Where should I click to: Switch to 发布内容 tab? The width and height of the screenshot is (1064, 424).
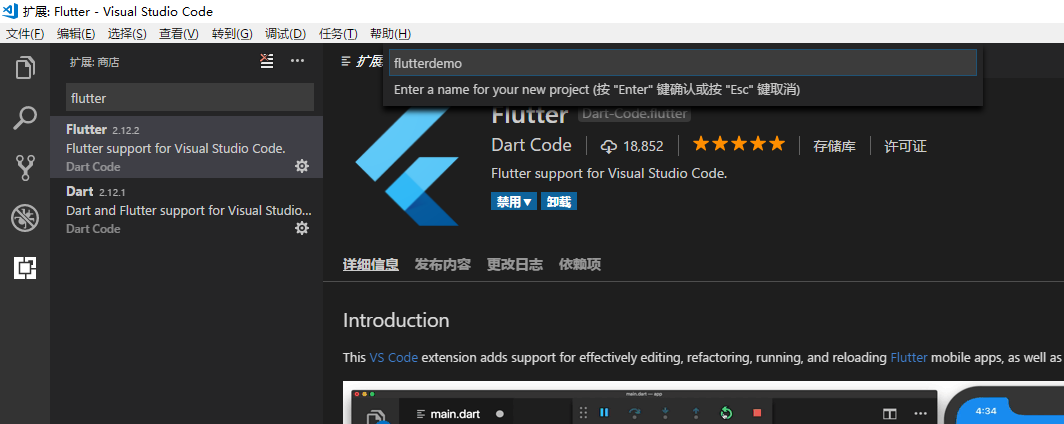coord(442,265)
